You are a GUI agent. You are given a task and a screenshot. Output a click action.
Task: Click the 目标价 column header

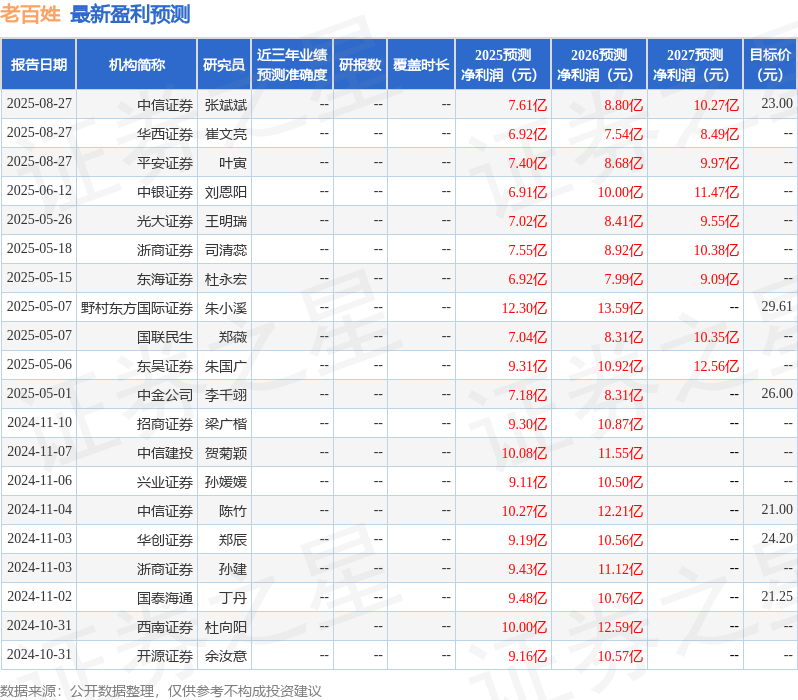click(771, 65)
